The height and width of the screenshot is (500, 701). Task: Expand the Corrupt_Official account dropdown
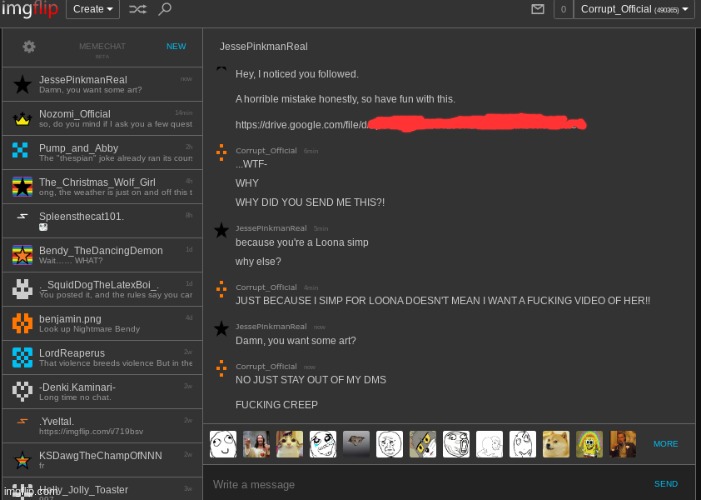click(635, 9)
